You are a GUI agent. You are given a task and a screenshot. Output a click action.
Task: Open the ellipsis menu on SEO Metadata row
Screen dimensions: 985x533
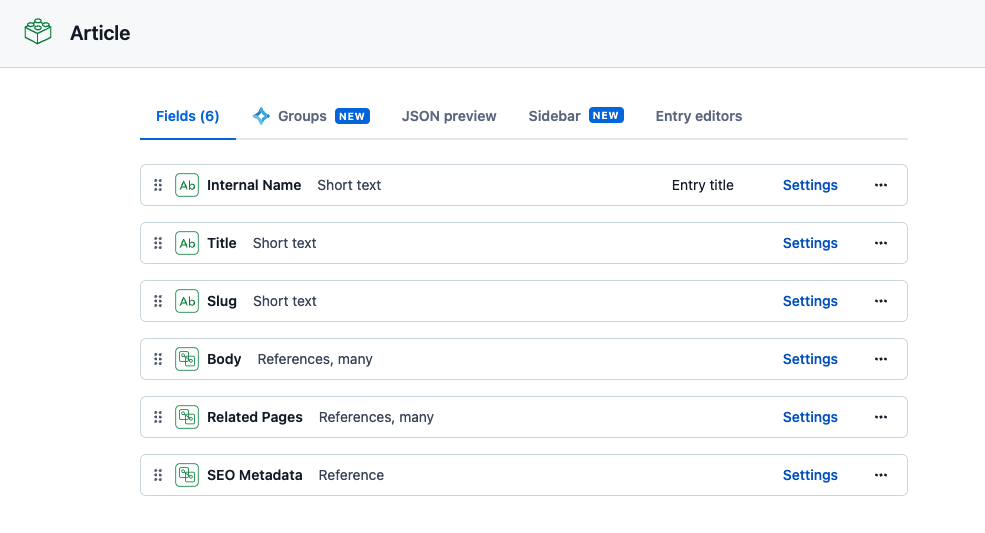pos(881,475)
